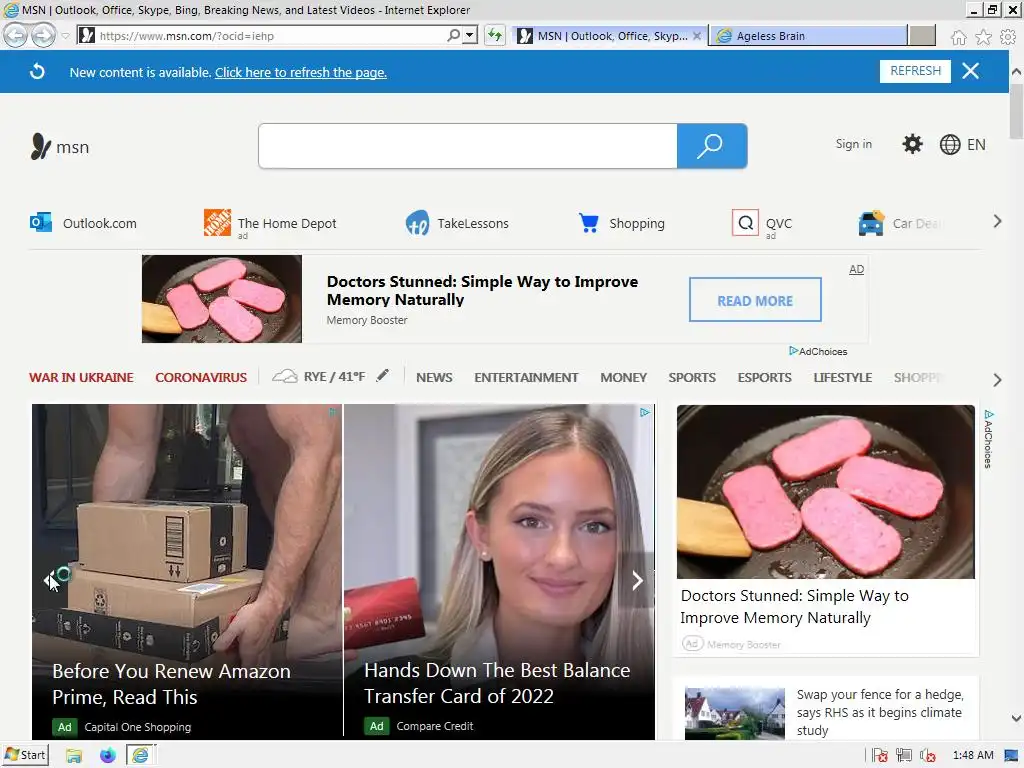Open 'Doctors Stunned' sidebar ad headline
This screenshot has width=1024, height=768.
tap(794, 607)
